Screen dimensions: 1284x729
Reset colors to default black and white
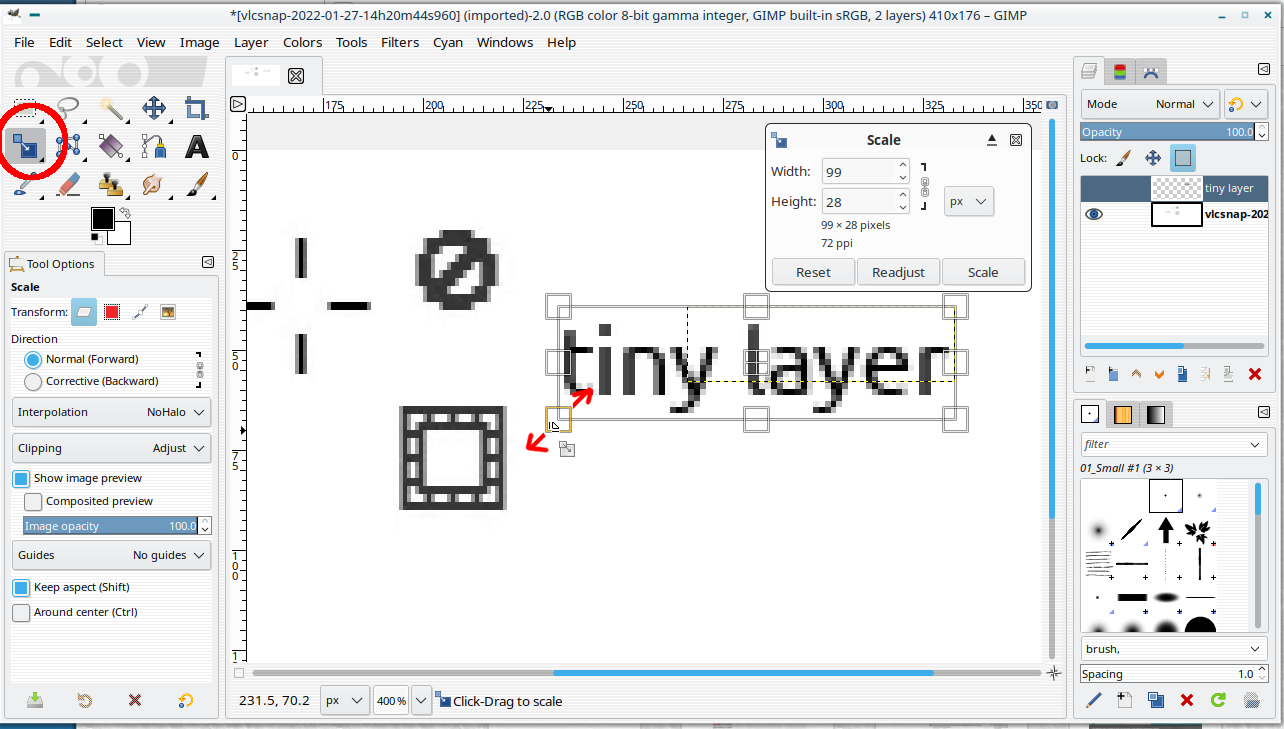tap(96, 238)
